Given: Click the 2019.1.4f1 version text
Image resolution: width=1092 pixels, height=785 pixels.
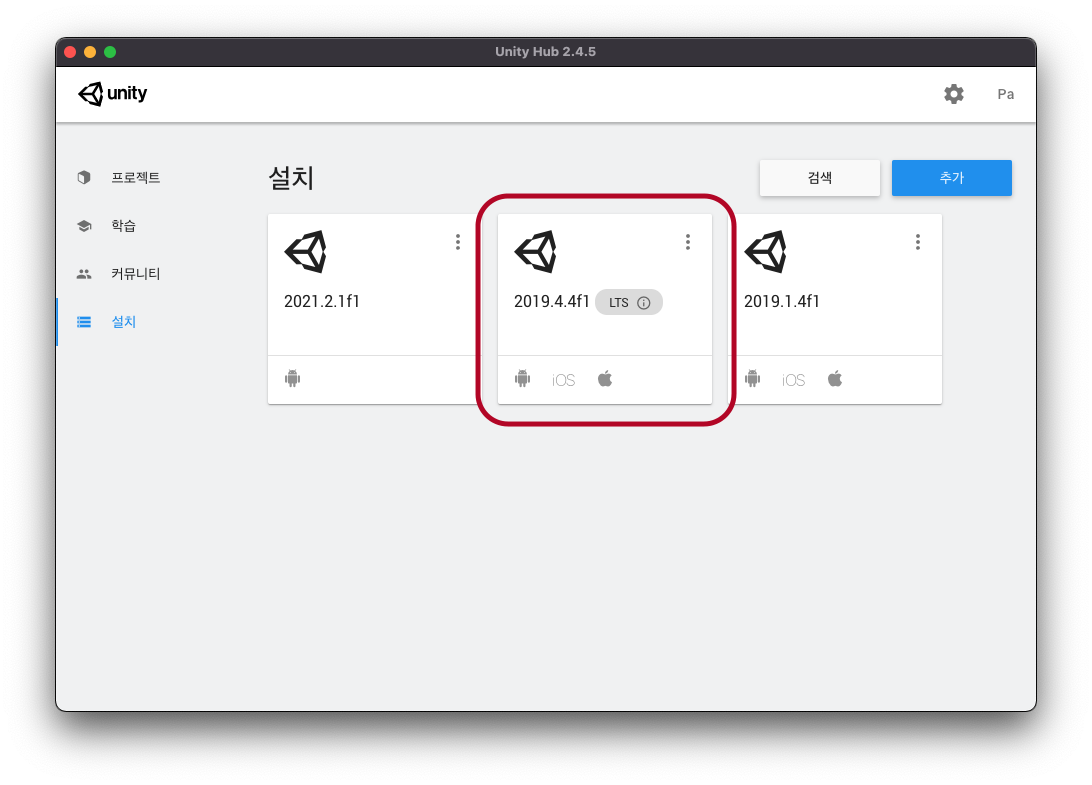Looking at the screenshot, I should (x=781, y=302).
